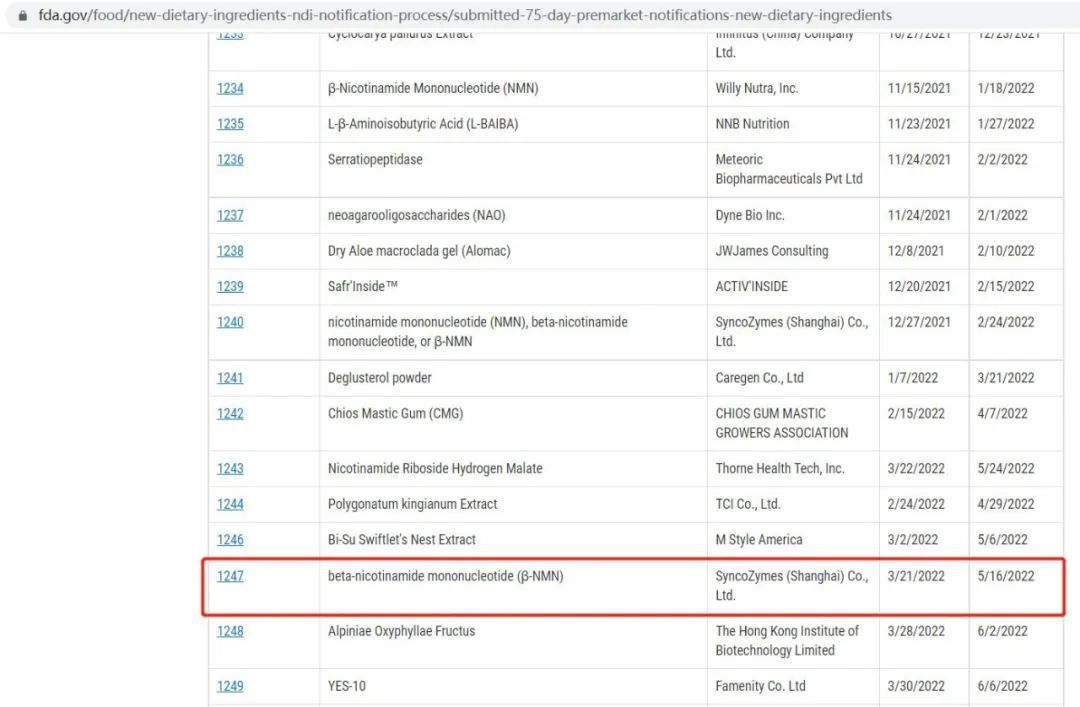This screenshot has height=707, width=1080.
Task: Open notification 1236 link
Action: point(230,160)
